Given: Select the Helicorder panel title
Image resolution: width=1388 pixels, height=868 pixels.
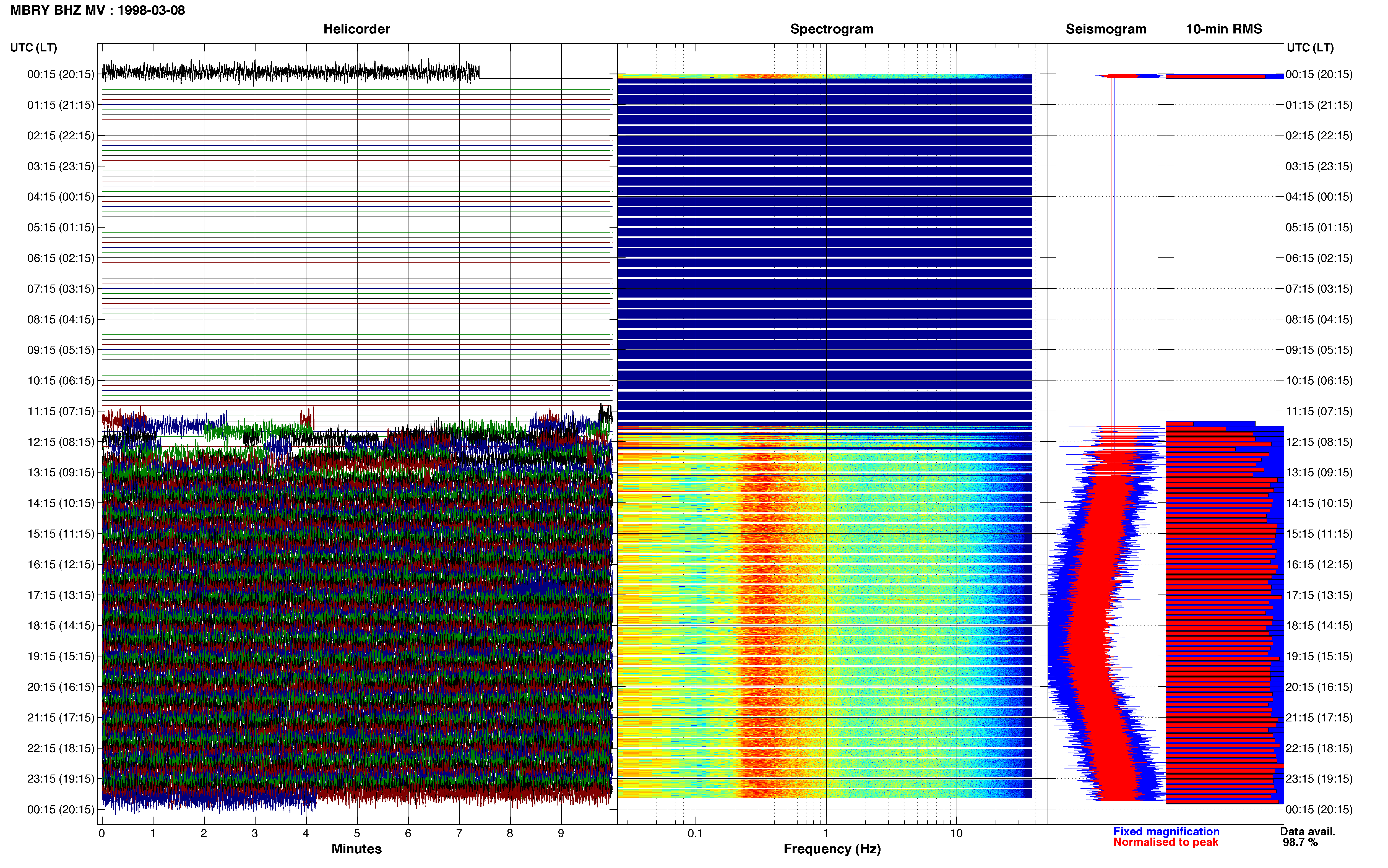Looking at the screenshot, I should point(356,29).
